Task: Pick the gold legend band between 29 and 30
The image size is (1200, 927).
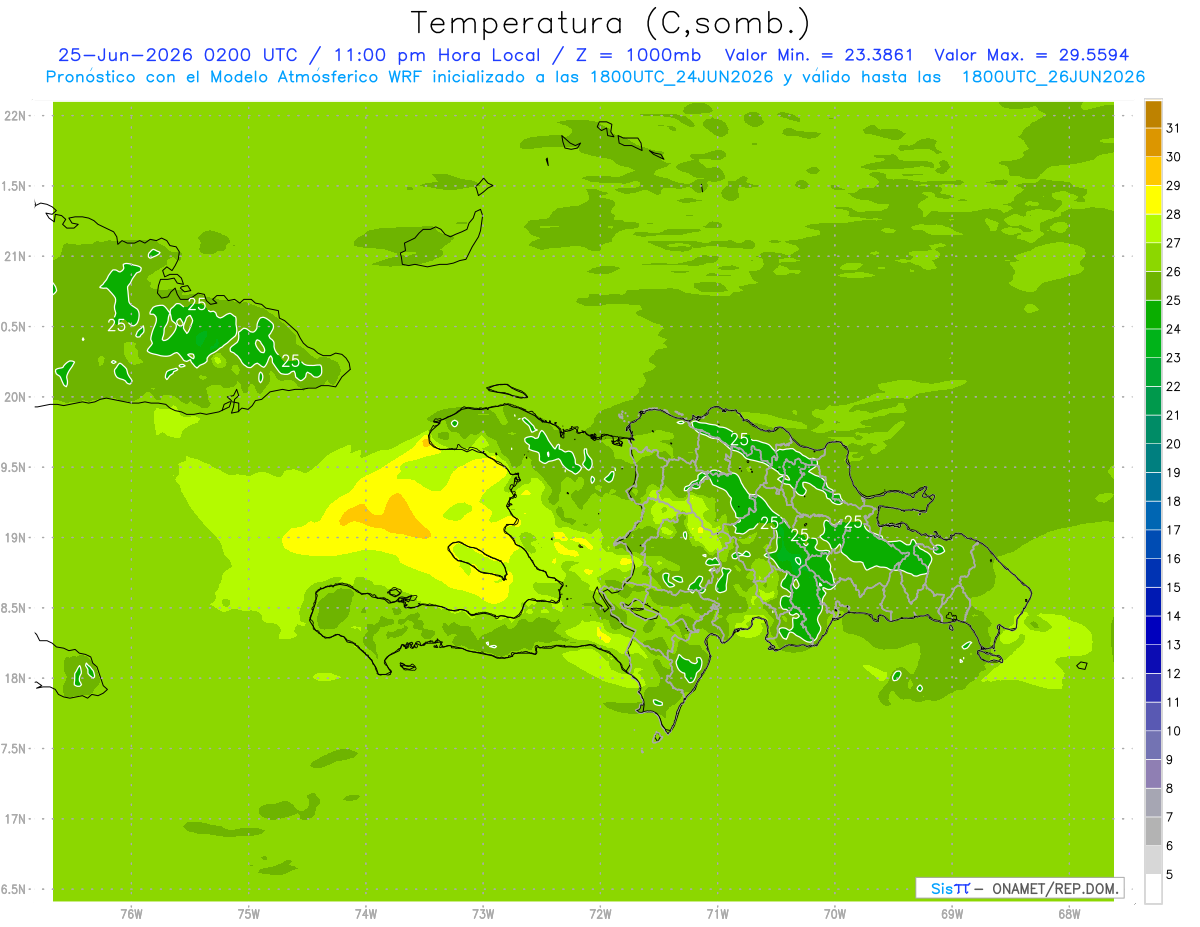Action: point(1153,171)
